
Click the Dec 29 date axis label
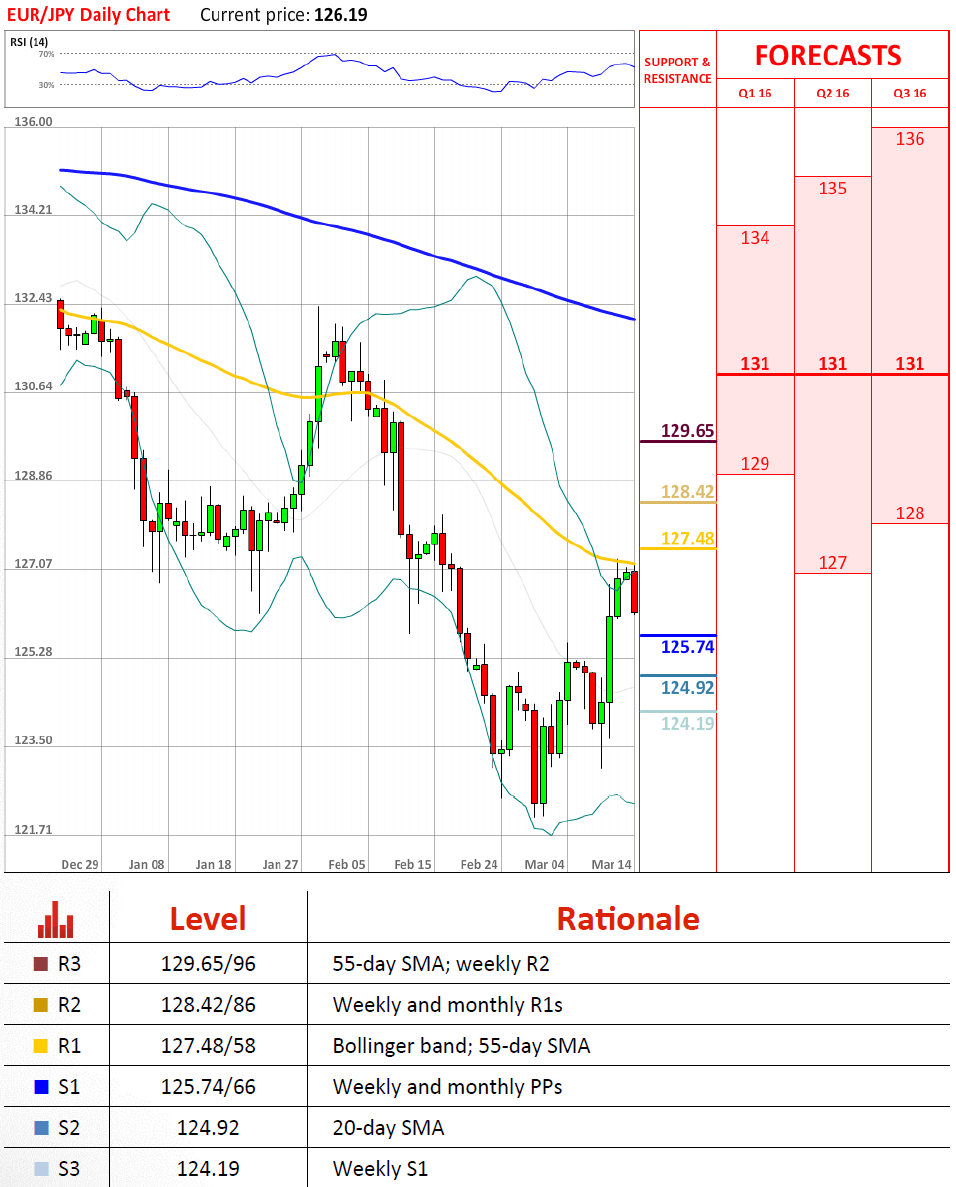(79, 865)
